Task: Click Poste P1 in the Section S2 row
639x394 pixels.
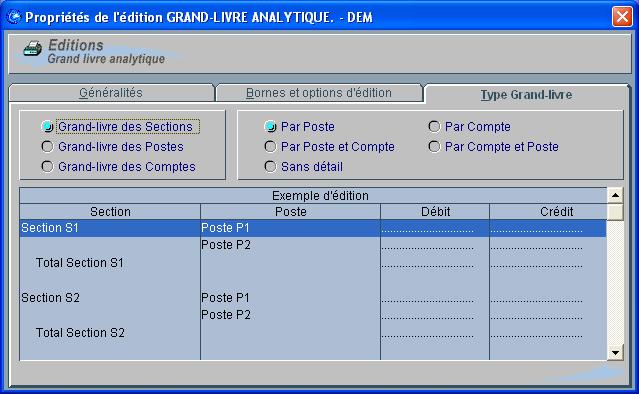Action: pyautogui.click(x=225, y=298)
